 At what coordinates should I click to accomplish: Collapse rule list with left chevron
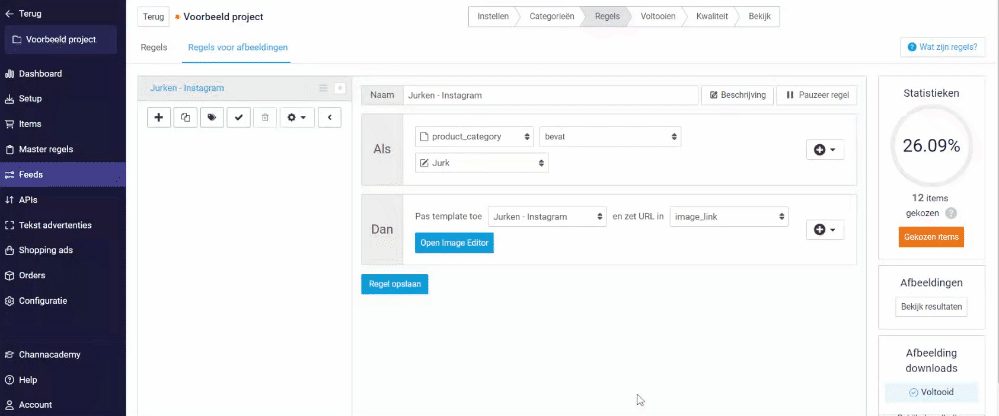329,117
